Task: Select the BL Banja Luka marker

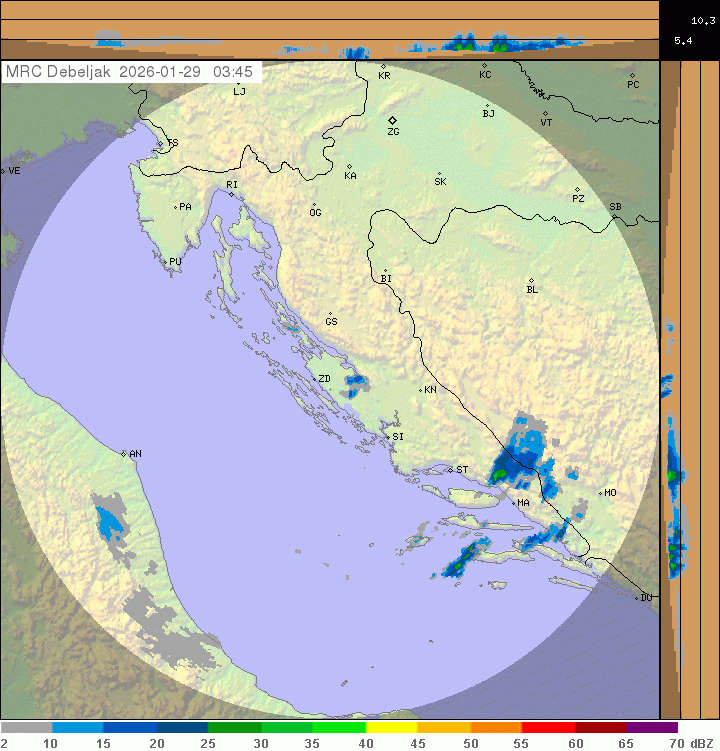Action: tap(531, 281)
